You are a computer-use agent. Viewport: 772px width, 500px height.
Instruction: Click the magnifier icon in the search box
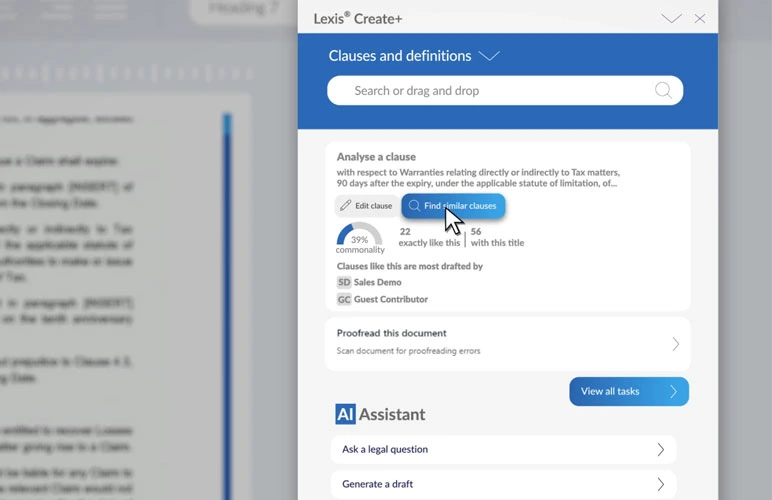(663, 91)
